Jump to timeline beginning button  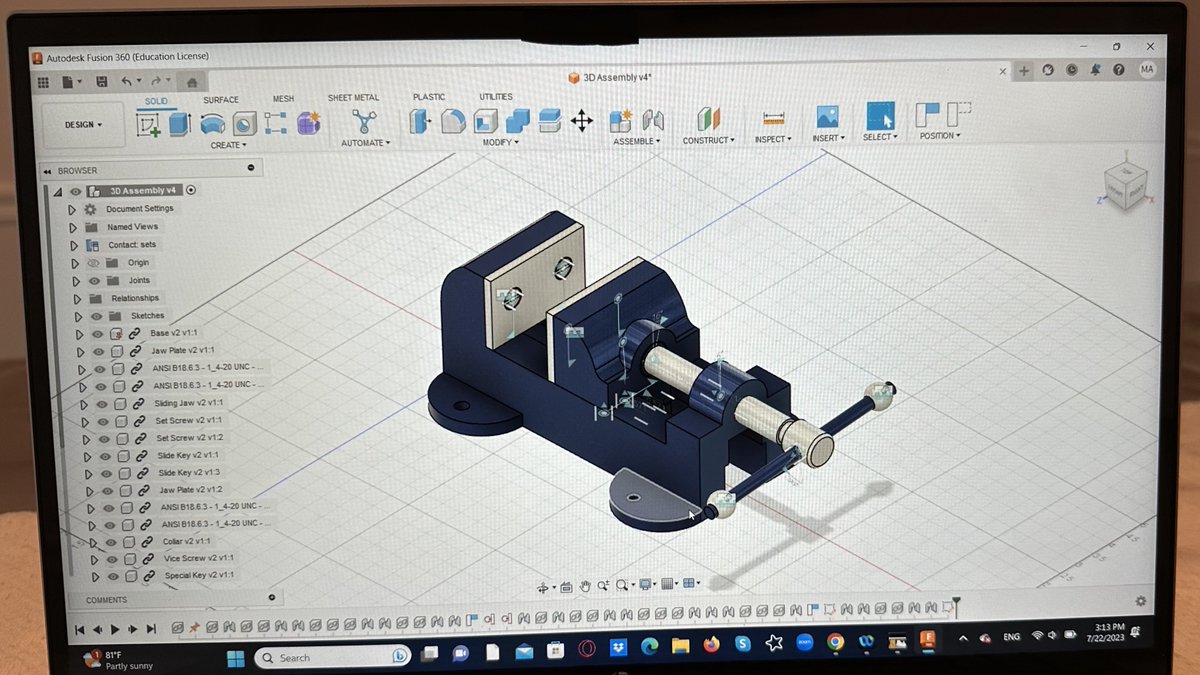[x=80, y=630]
